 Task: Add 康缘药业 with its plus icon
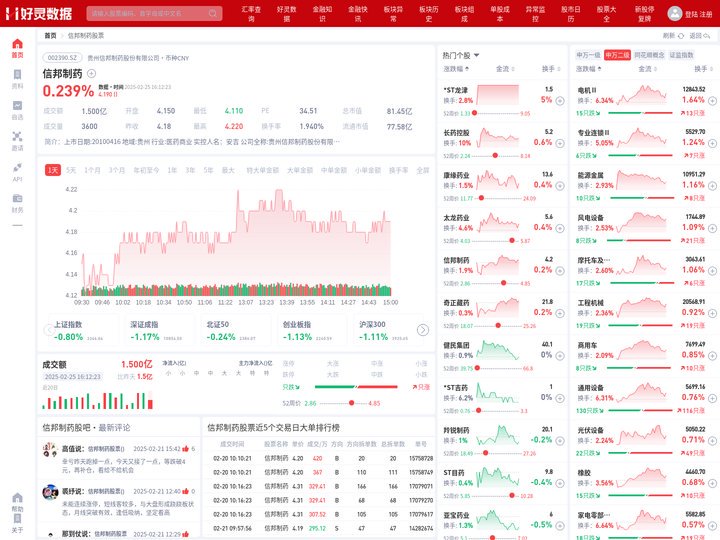pyautogui.click(x=560, y=186)
